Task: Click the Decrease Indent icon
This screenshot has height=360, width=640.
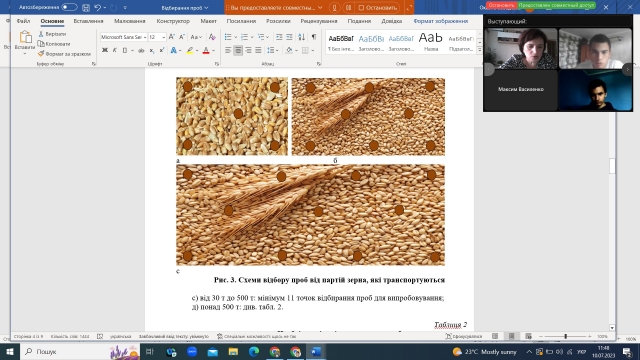Action: pyautogui.click(x=279, y=37)
